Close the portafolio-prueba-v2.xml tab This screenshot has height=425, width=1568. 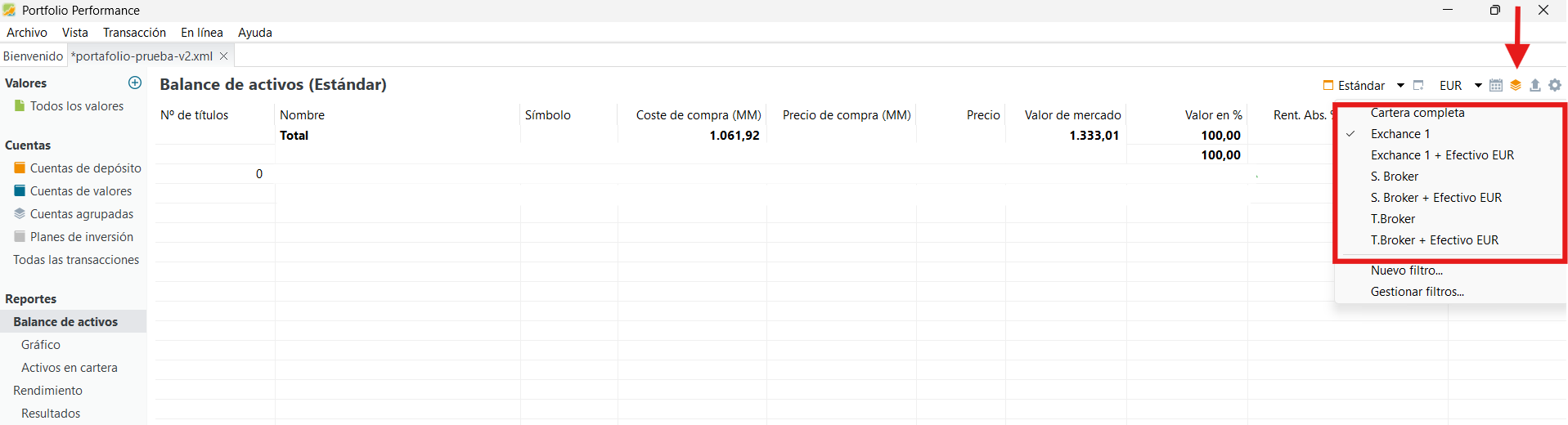tap(223, 56)
